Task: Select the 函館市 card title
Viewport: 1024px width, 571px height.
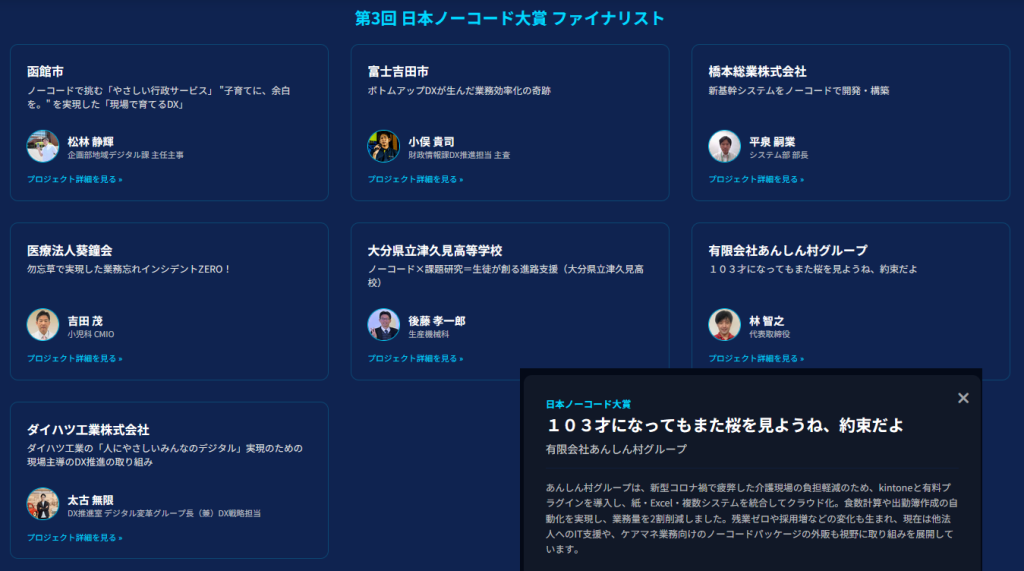Action: (45, 71)
